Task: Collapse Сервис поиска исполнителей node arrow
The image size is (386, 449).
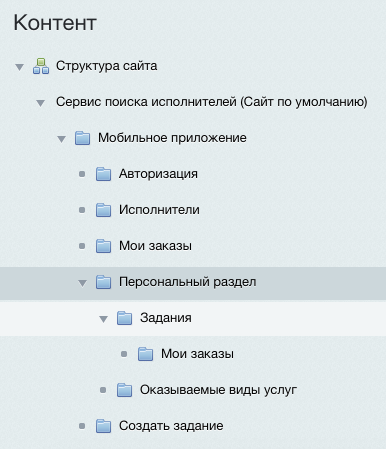Action: (40, 103)
